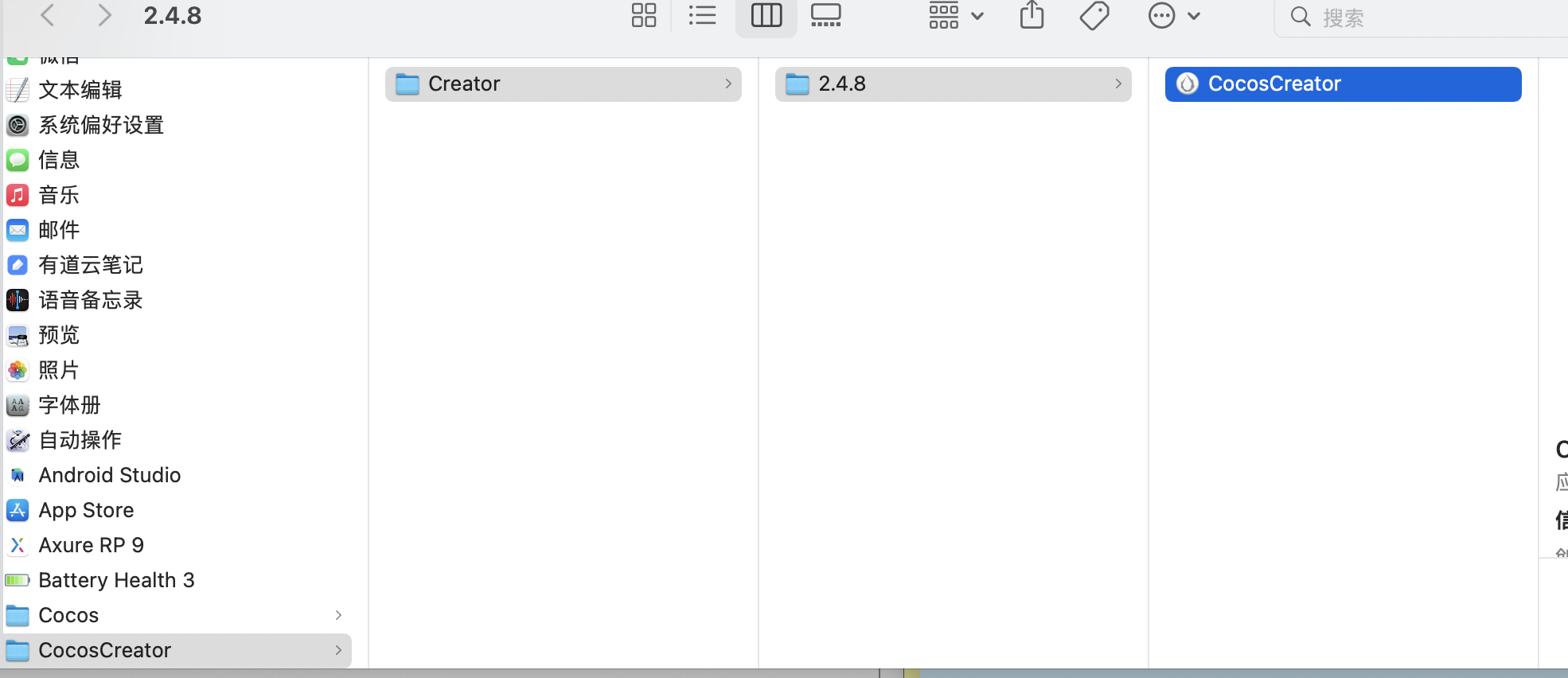Click the CocosCreator folder icon in applications list
Screen dimensions: 1568x678
pyautogui.click(x=18, y=650)
